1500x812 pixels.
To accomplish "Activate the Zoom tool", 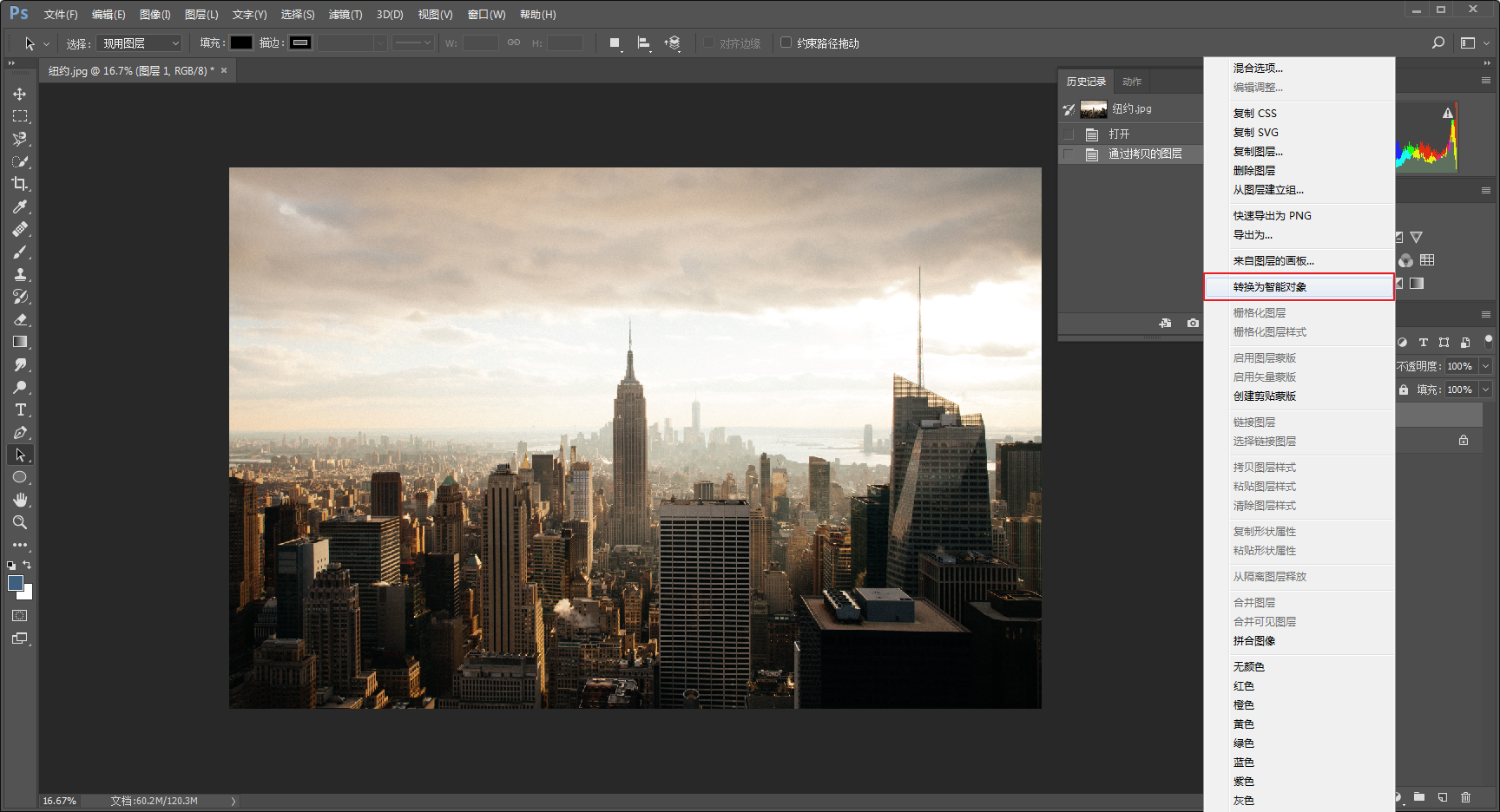I will pyautogui.click(x=20, y=522).
